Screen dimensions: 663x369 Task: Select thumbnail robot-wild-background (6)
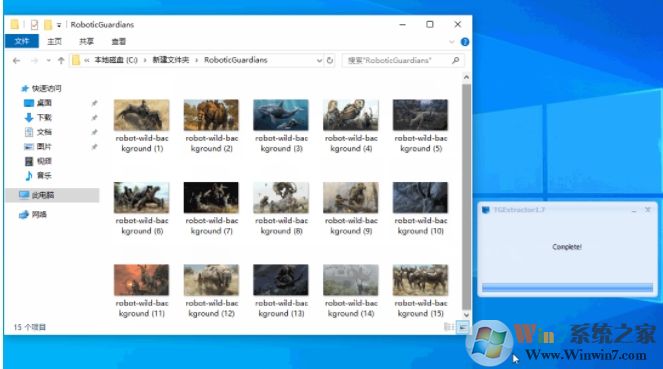[x=142, y=197]
